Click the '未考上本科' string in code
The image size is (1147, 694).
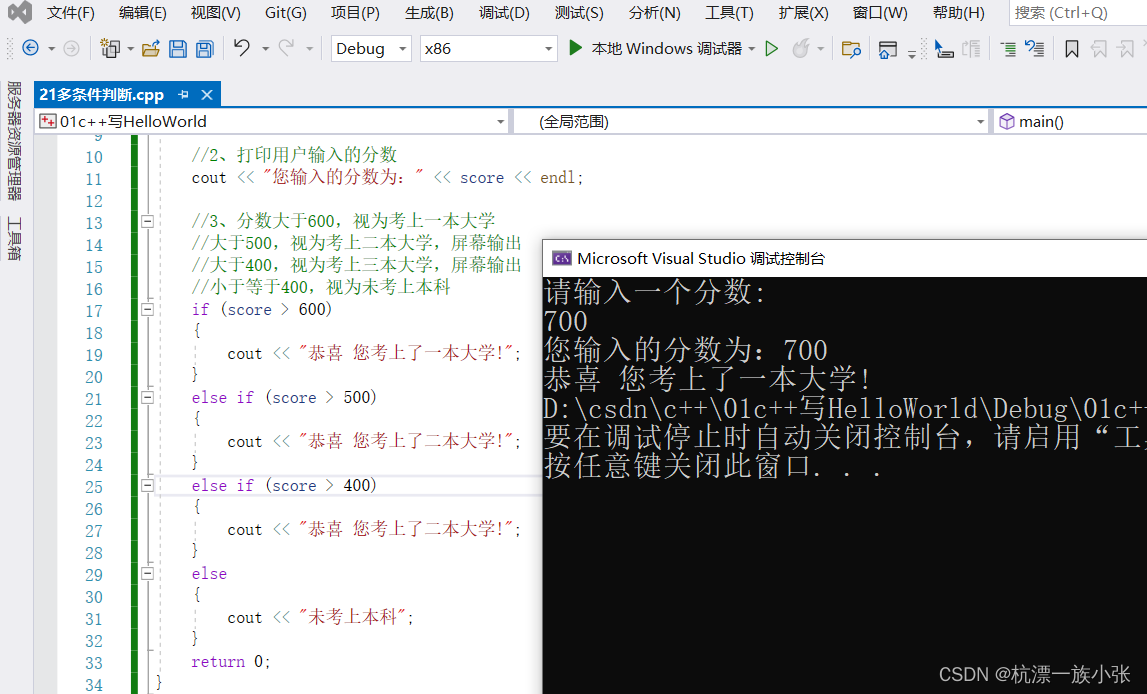point(352,617)
